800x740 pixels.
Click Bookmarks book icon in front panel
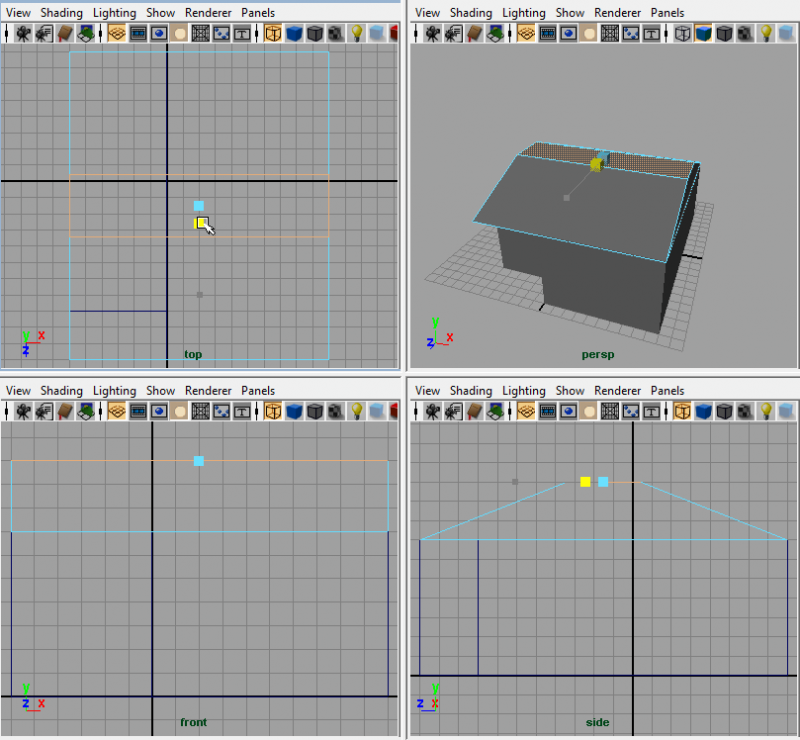click(65, 411)
